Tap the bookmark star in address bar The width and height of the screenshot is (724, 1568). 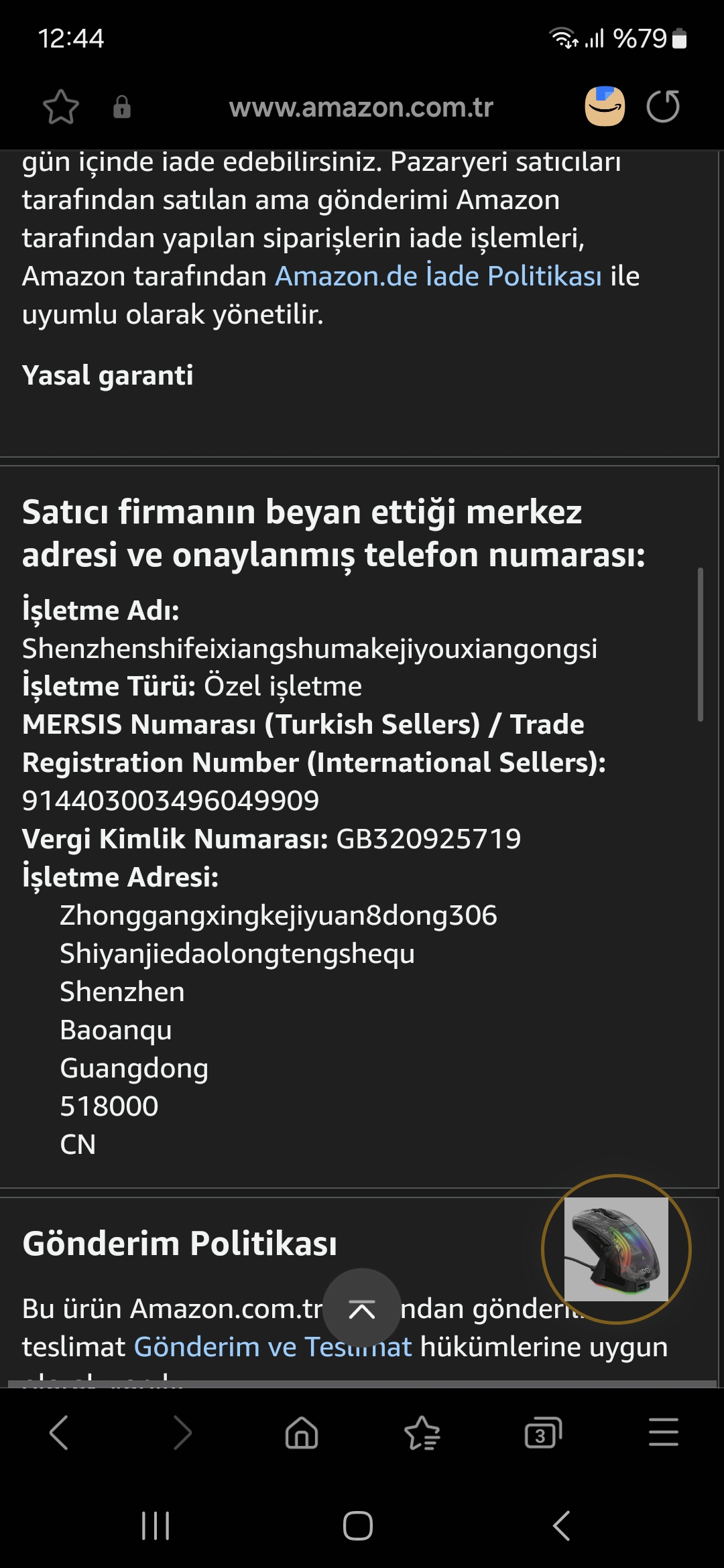click(x=61, y=107)
